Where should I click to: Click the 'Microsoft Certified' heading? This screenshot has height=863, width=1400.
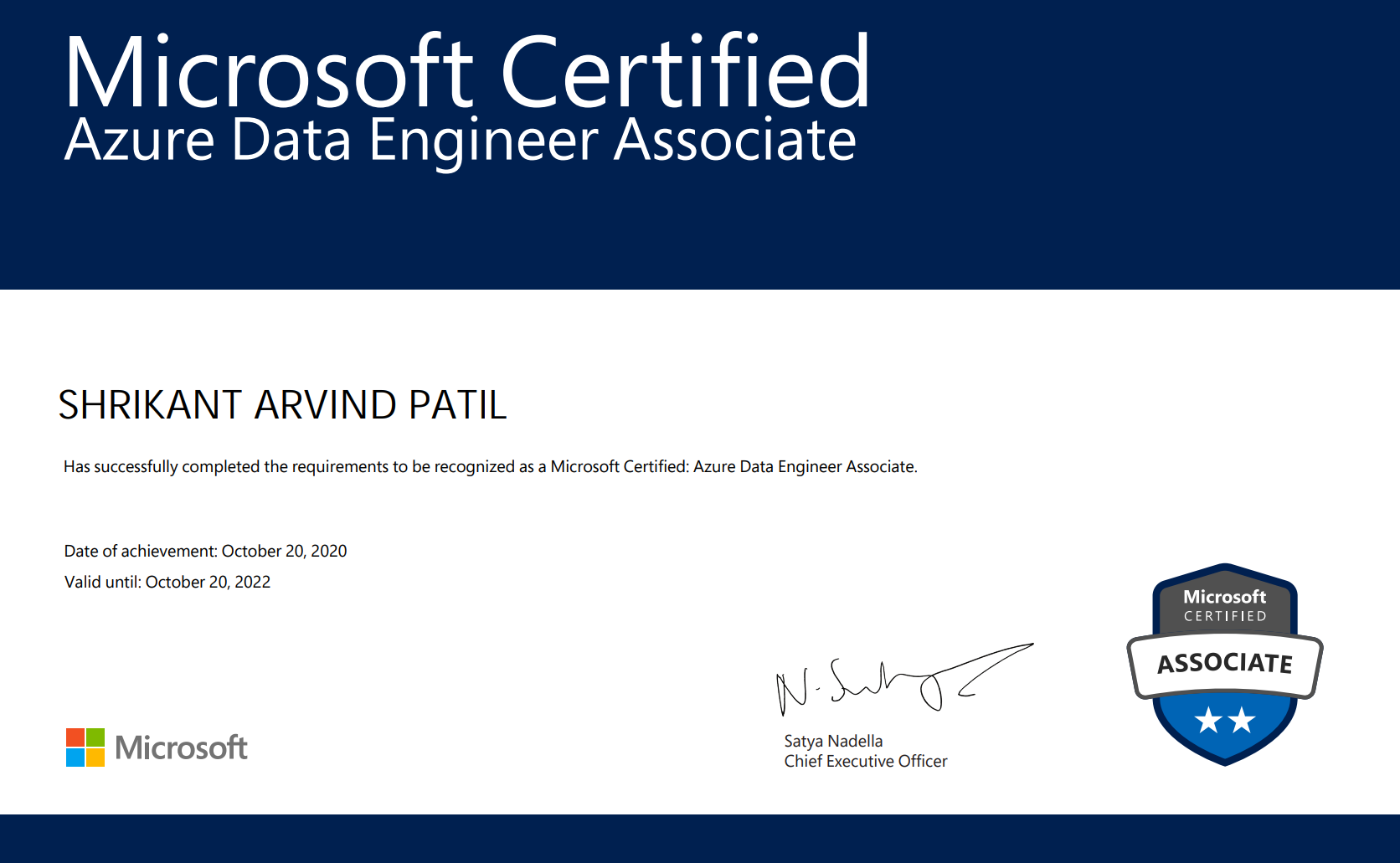click(468, 72)
